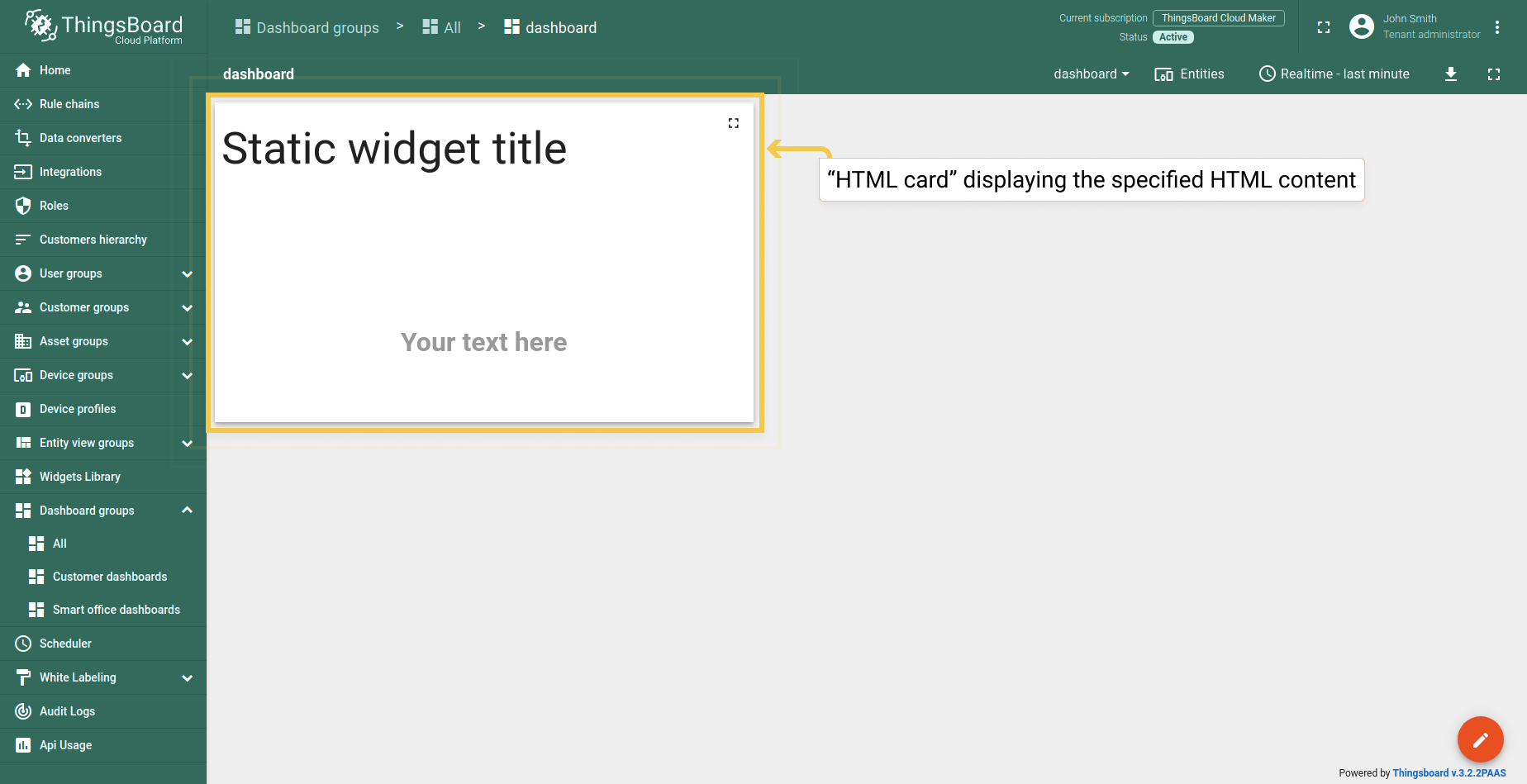Click the dashboard breadcrumb
Screen dimensions: 1527x784
click(x=550, y=27)
